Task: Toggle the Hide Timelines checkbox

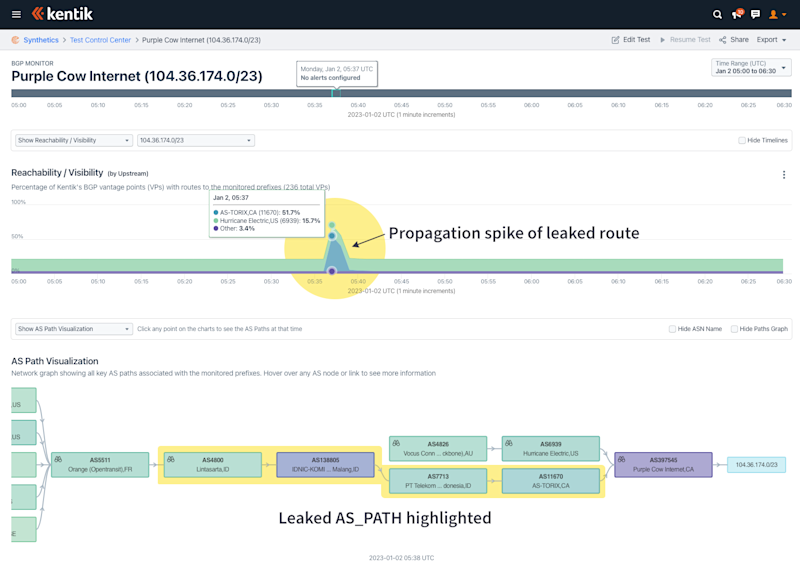Action: [742, 140]
